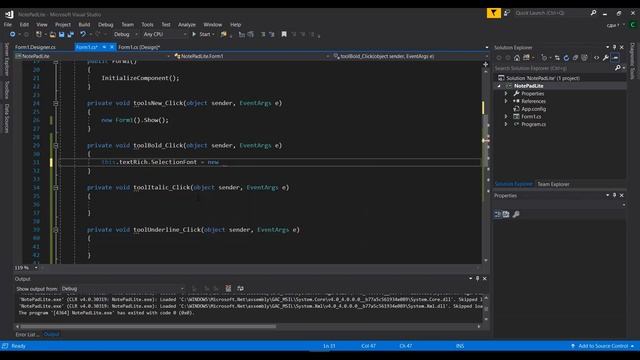Click the split editor handle above scrollbar
Screen dimensions: 640x360
click(485, 64)
